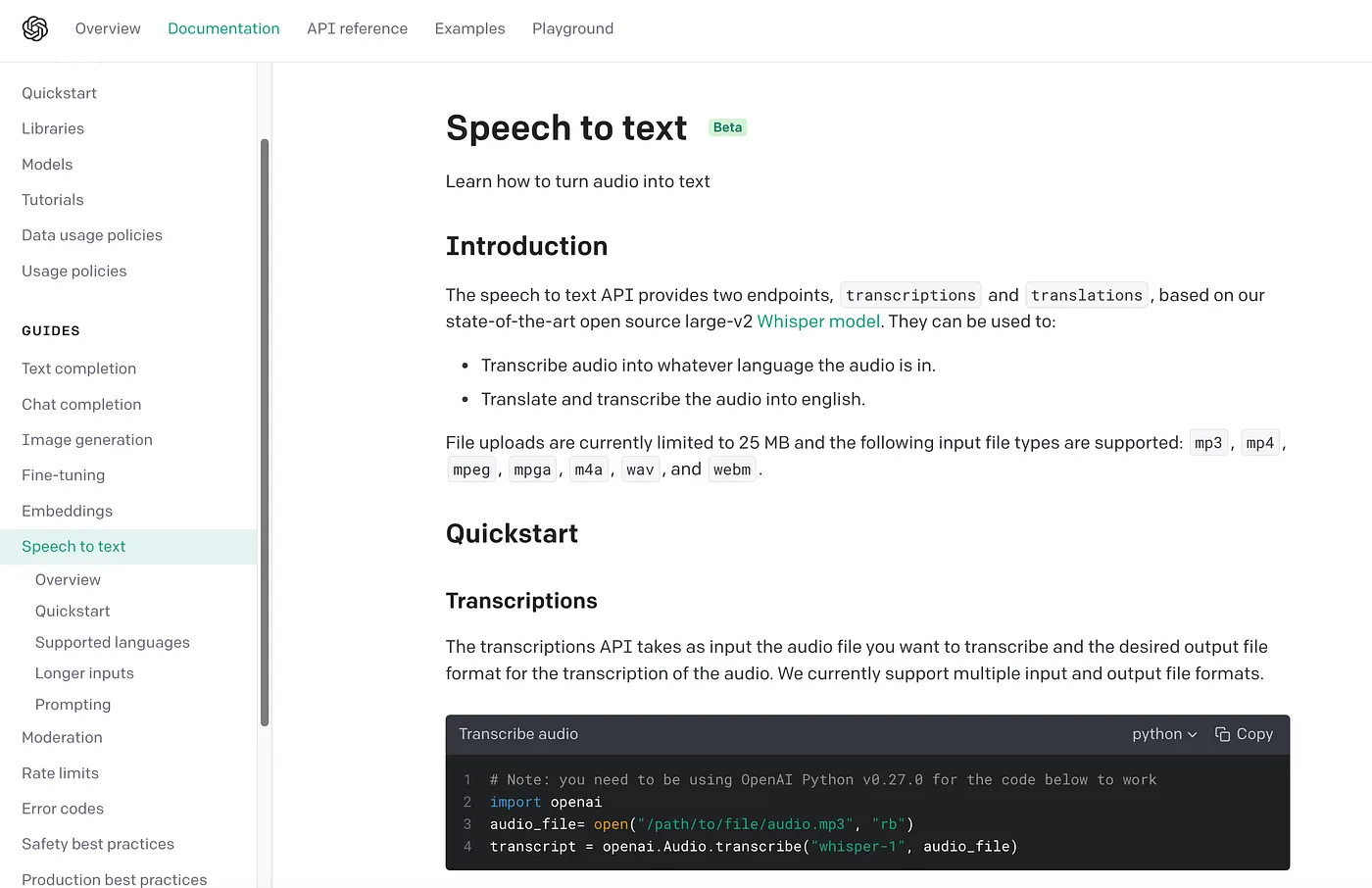Jump to Longer inputs subsection
The width and height of the screenshot is (1372, 888).
tap(84, 673)
